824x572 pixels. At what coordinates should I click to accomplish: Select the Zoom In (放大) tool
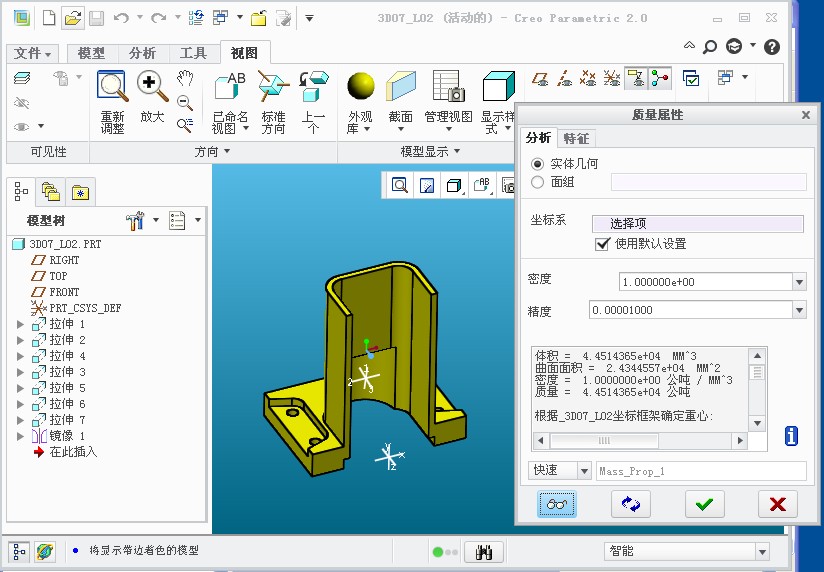click(x=152, y=86)
